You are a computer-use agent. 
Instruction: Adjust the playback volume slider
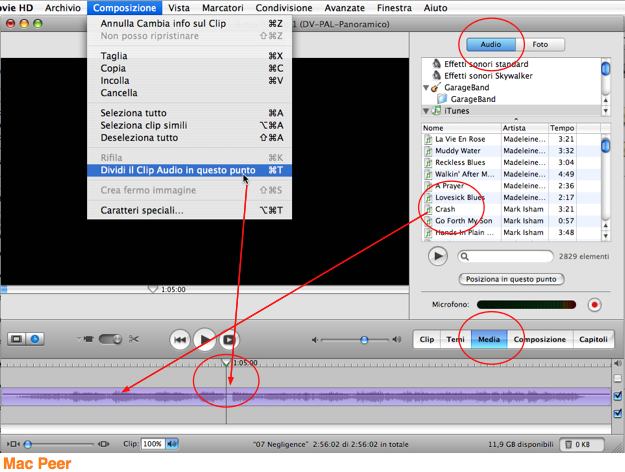364,340
